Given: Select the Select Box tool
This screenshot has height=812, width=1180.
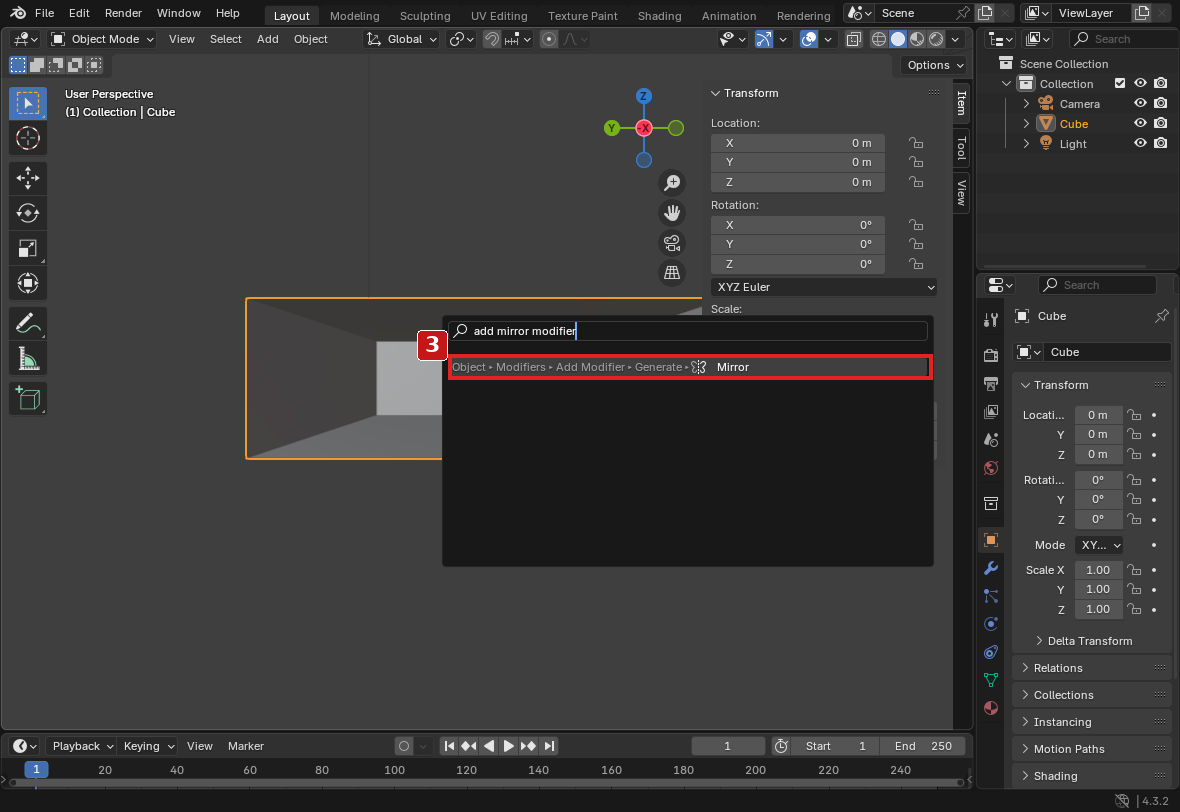Looking at the screenshot, I should [28, 103].
